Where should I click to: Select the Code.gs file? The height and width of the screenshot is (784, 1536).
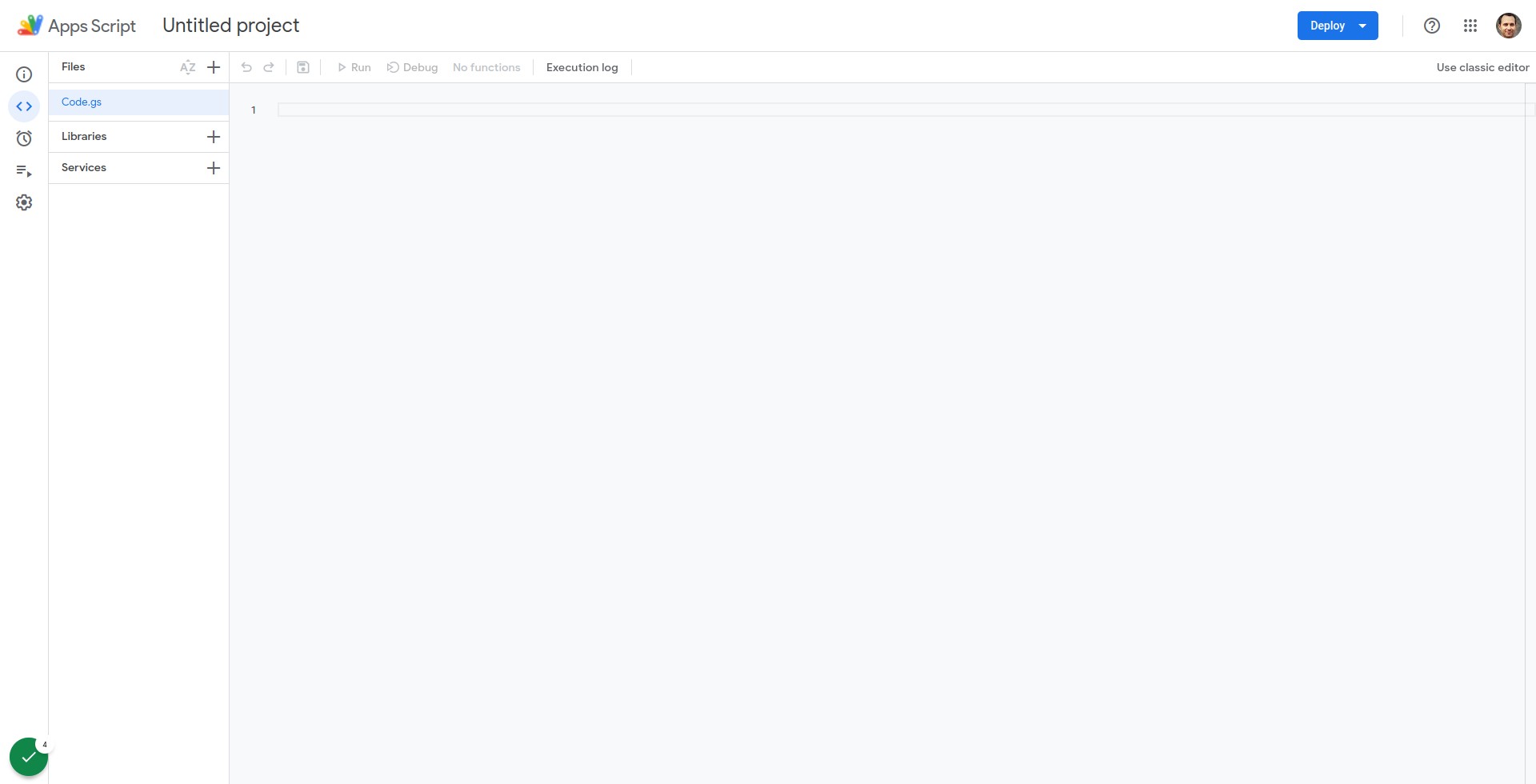[x=139, y=102]
